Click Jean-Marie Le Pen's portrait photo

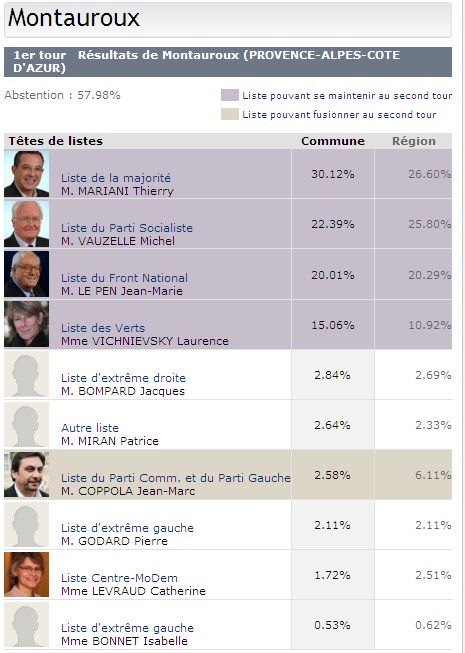coord(27,274)
